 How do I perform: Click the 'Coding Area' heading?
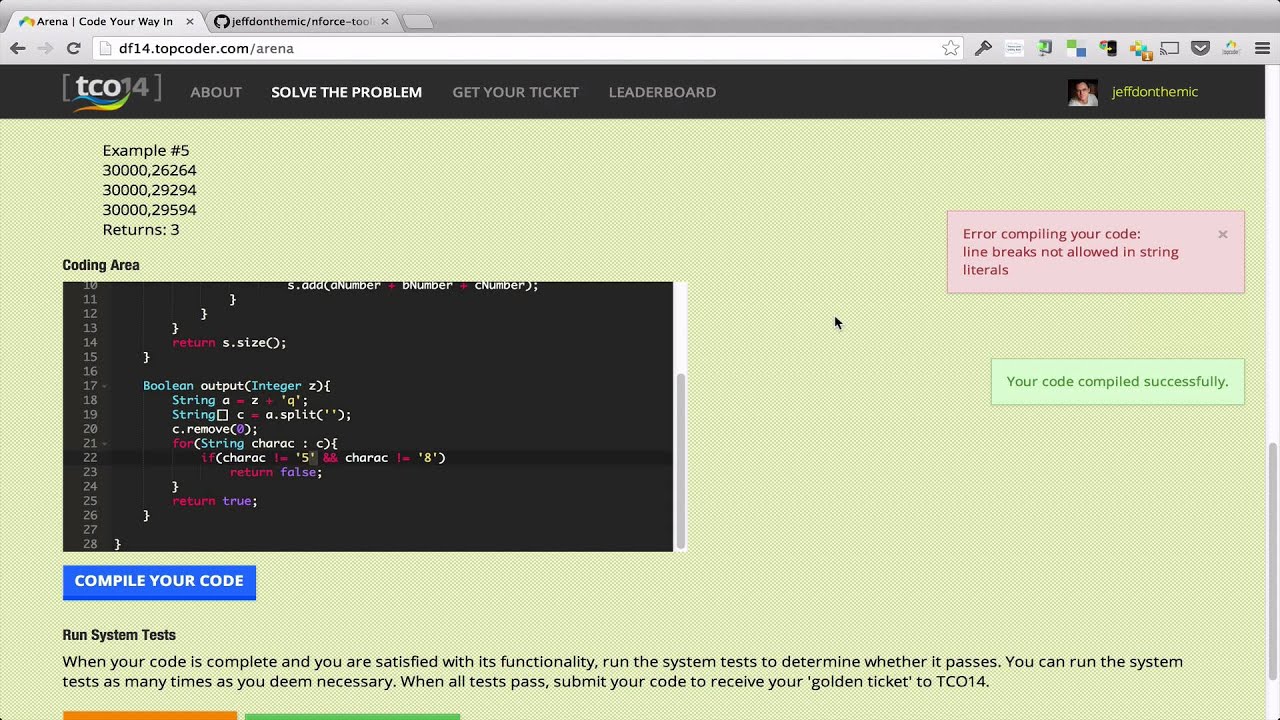[101, 265]
